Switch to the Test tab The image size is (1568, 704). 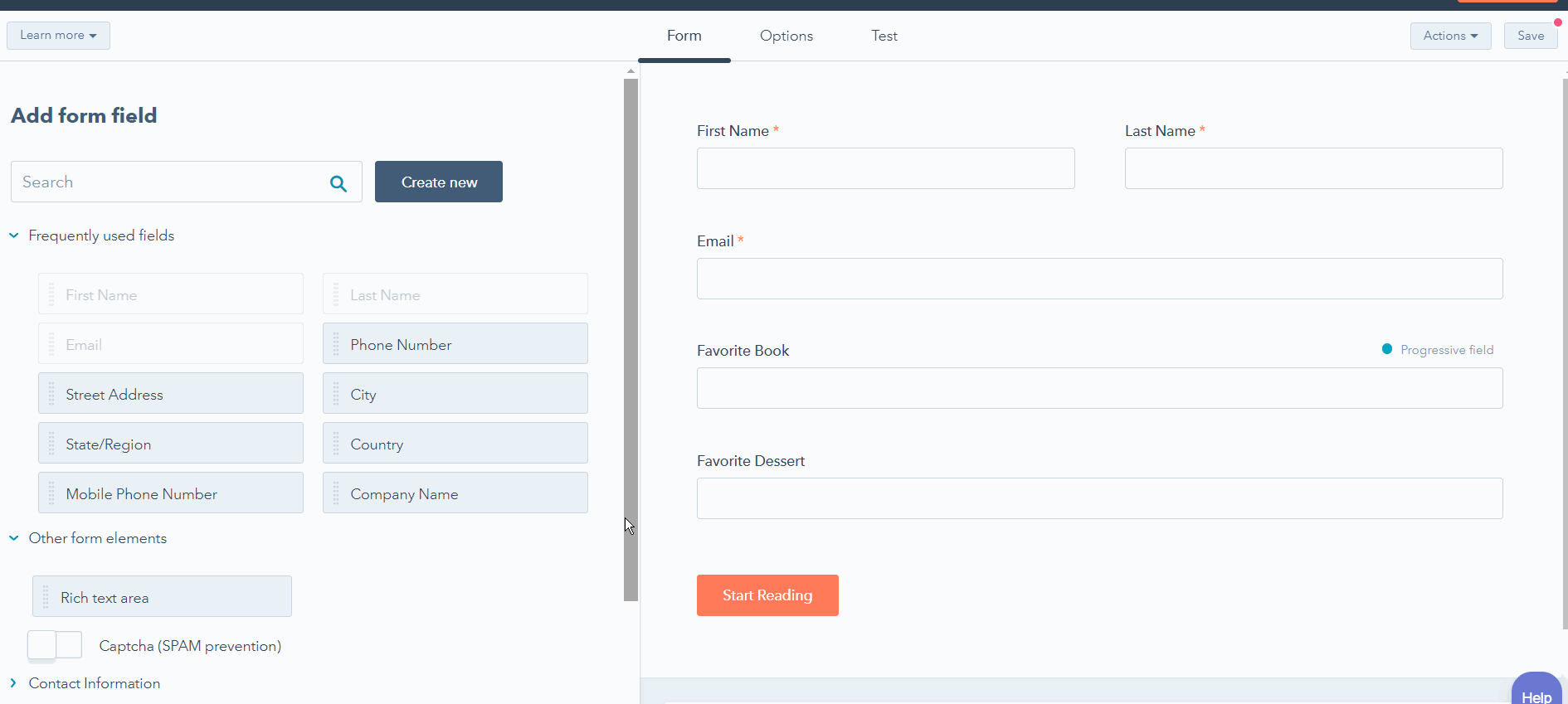click(884, 36)
